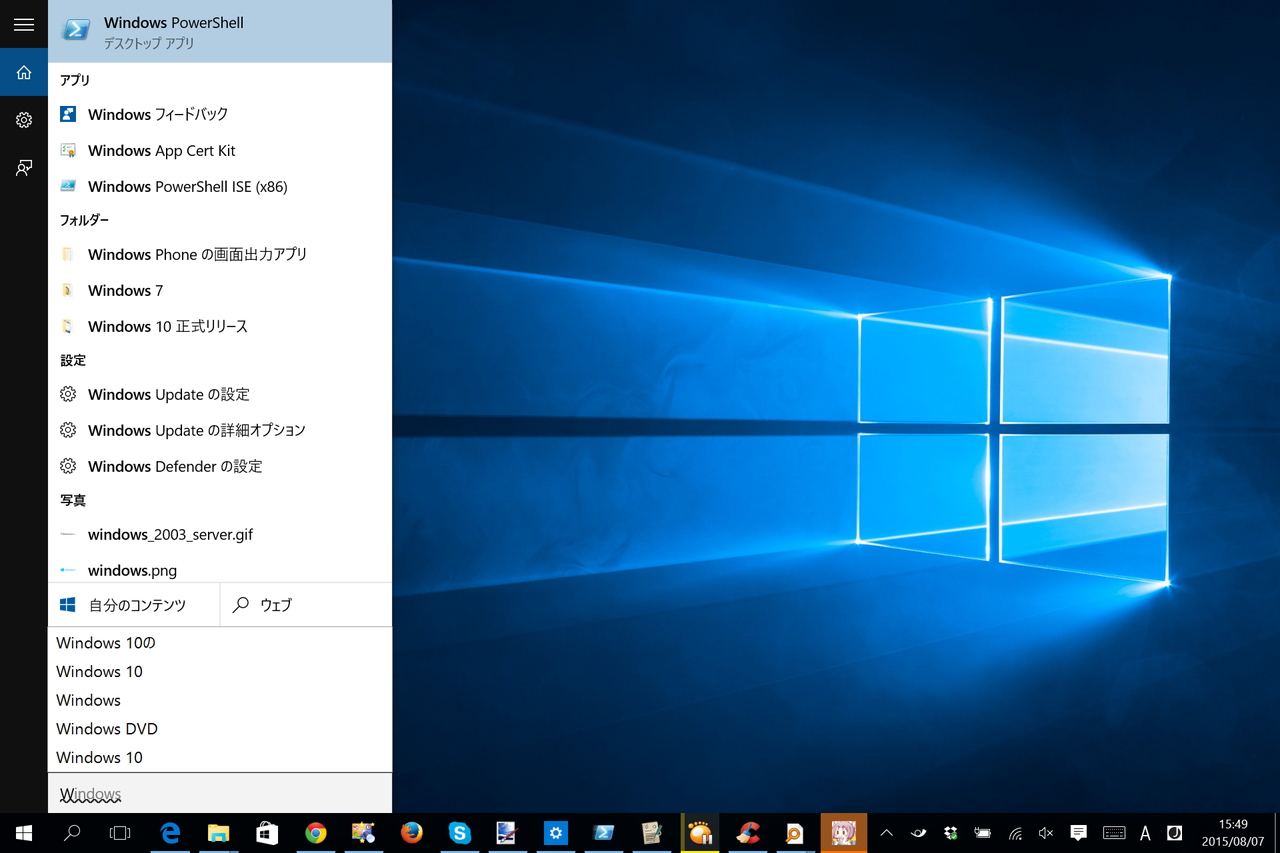This screenshot has height=853, width=1280.
Task: Open the feedback icon in the Cortana sidebar
Action: (23, 167)
